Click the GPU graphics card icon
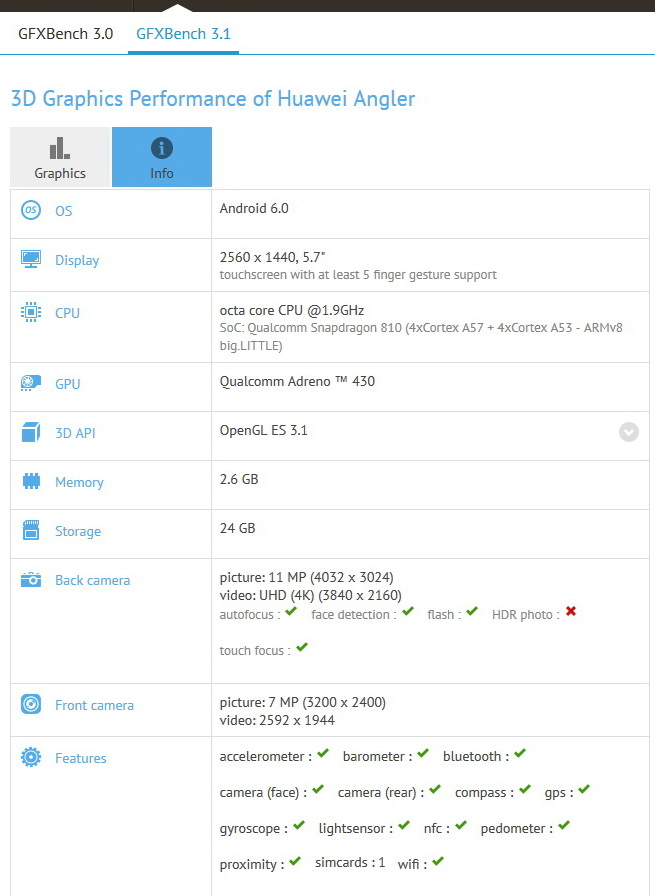Image resolution: width=655 pixels, height=896 pixels. (x=31, y=382)
